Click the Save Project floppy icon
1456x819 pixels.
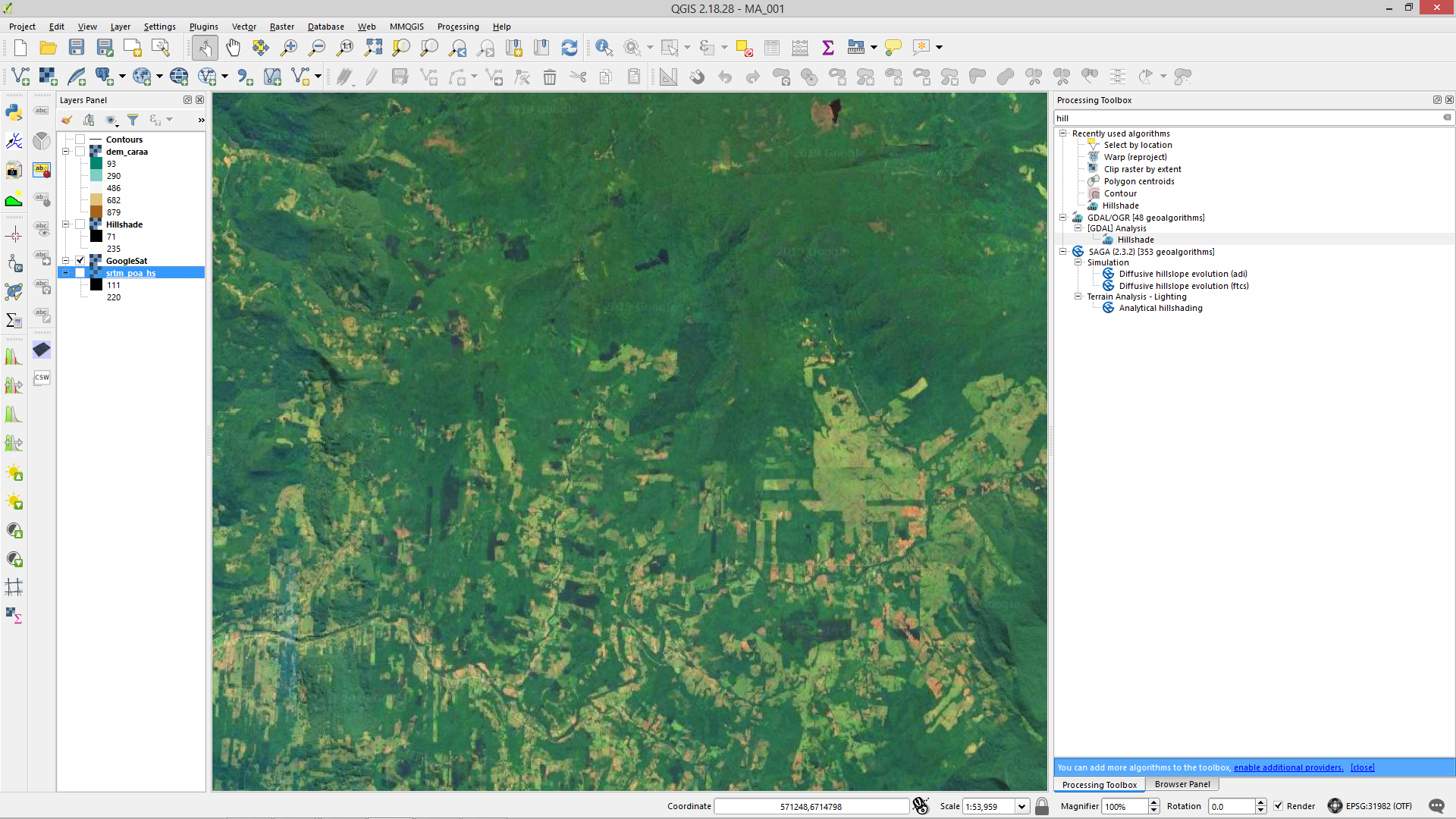[x=77, y=48]
